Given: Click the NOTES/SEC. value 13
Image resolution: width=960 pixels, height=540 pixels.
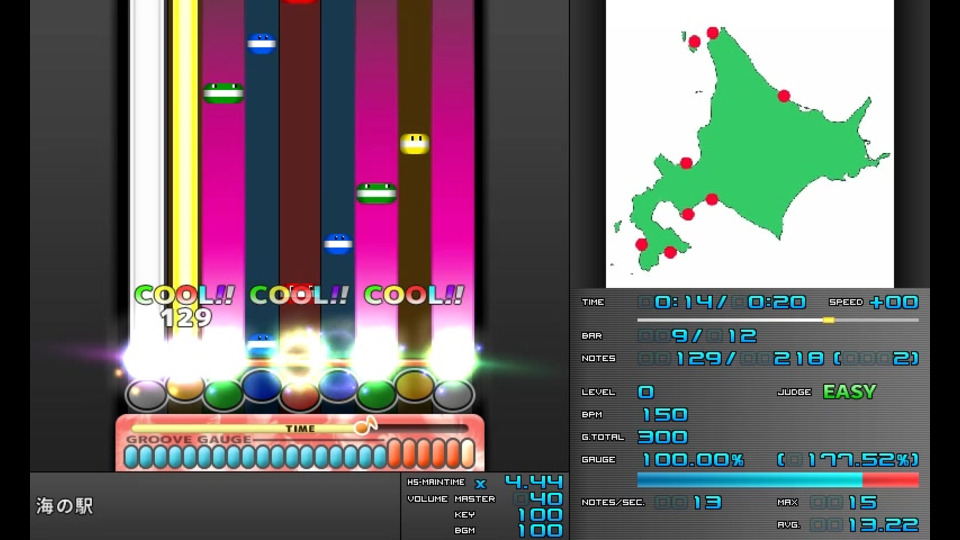Looking at the screenshot, I should [x=707, y=503].
